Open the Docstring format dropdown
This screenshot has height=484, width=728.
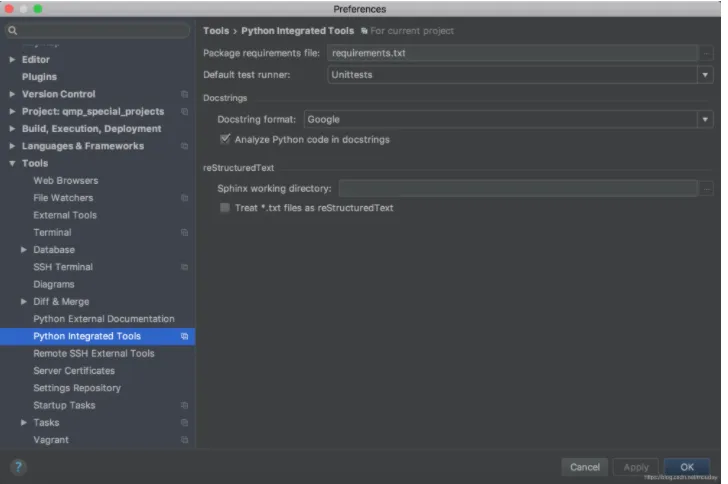pos(704,120)
